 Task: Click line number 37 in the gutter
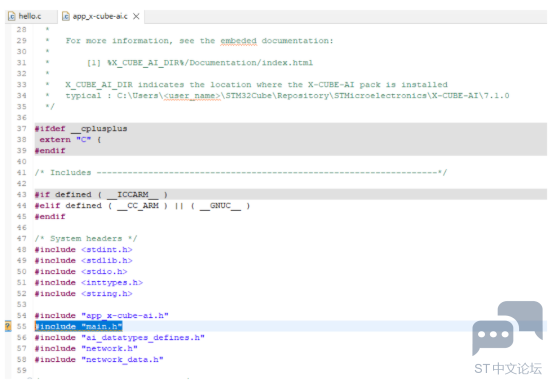tap(22, 129)
